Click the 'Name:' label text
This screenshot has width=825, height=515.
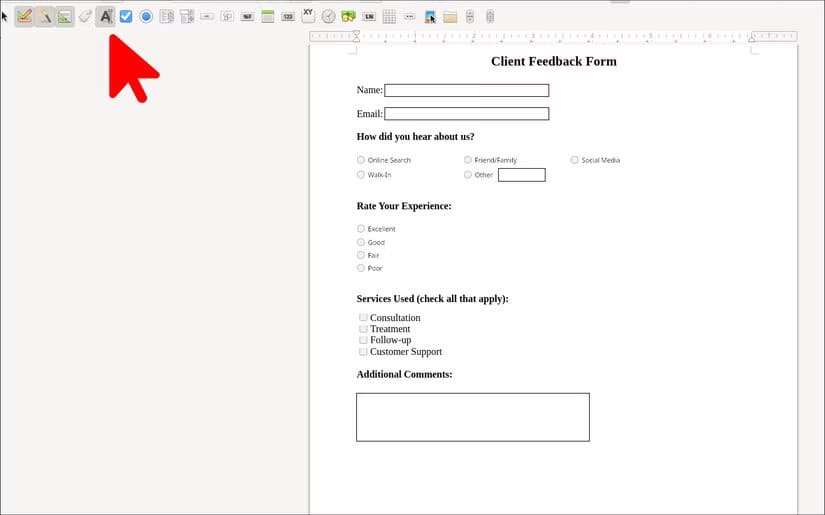(x=369, y=90)
